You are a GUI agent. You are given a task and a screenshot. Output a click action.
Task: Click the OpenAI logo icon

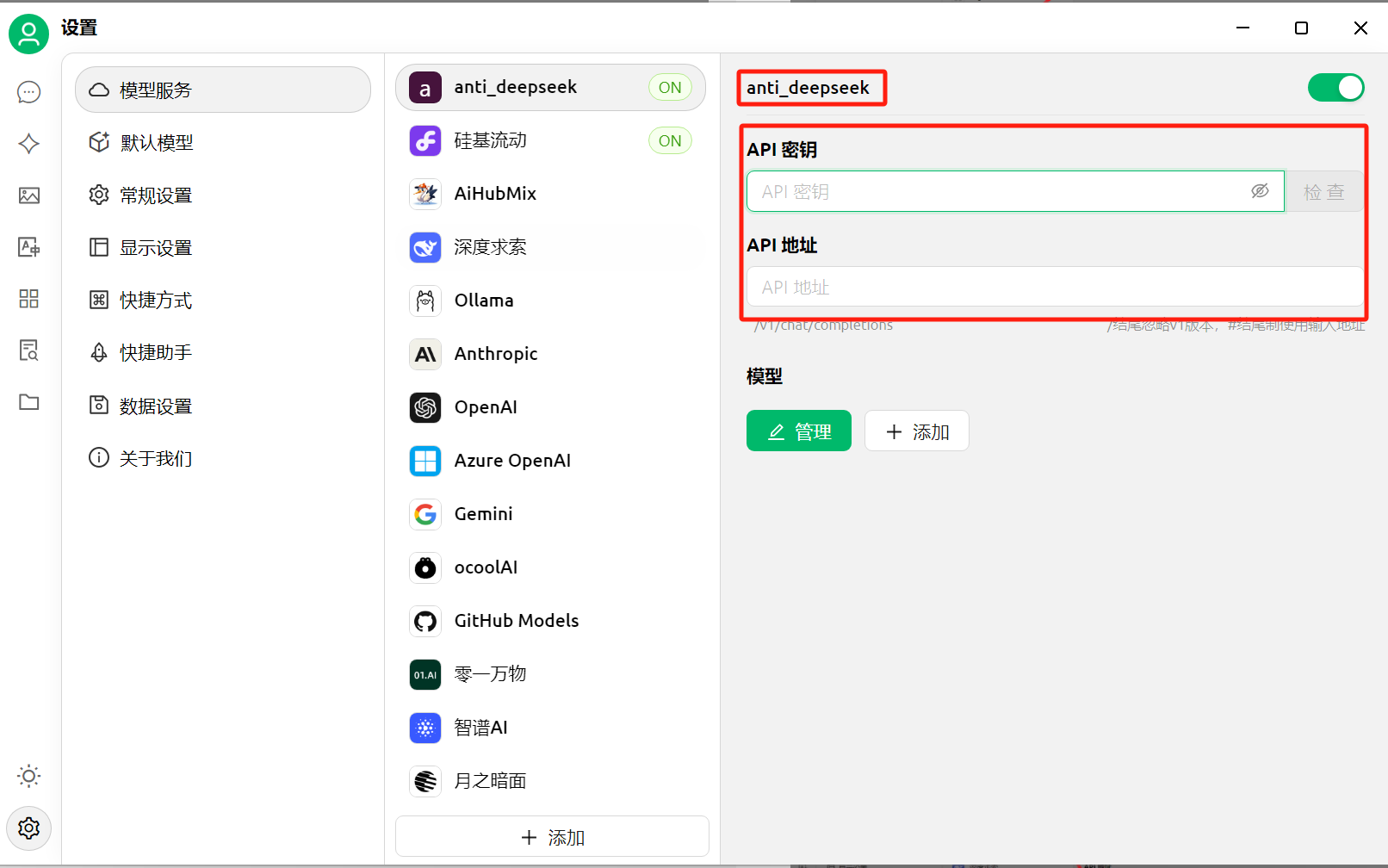click(x=425, y=407)
